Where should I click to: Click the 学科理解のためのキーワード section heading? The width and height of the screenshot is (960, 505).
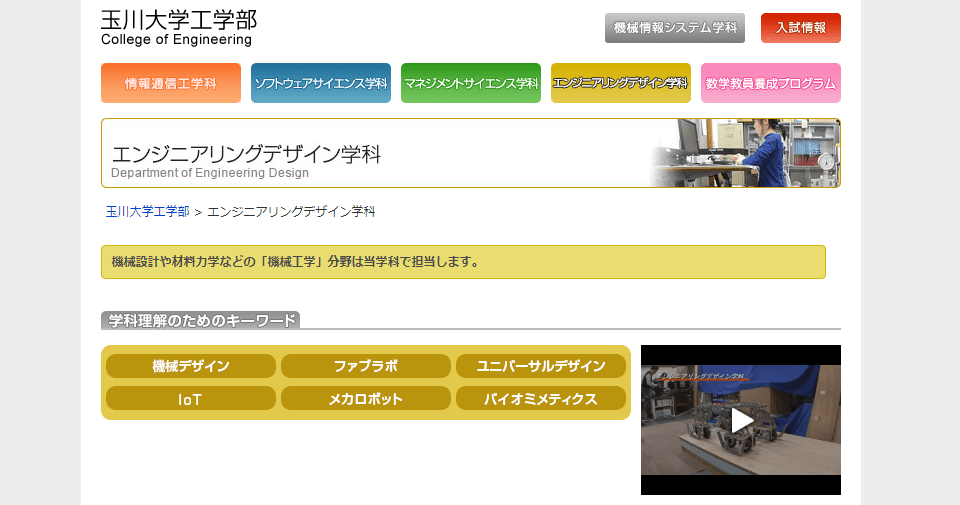[201, 320]
